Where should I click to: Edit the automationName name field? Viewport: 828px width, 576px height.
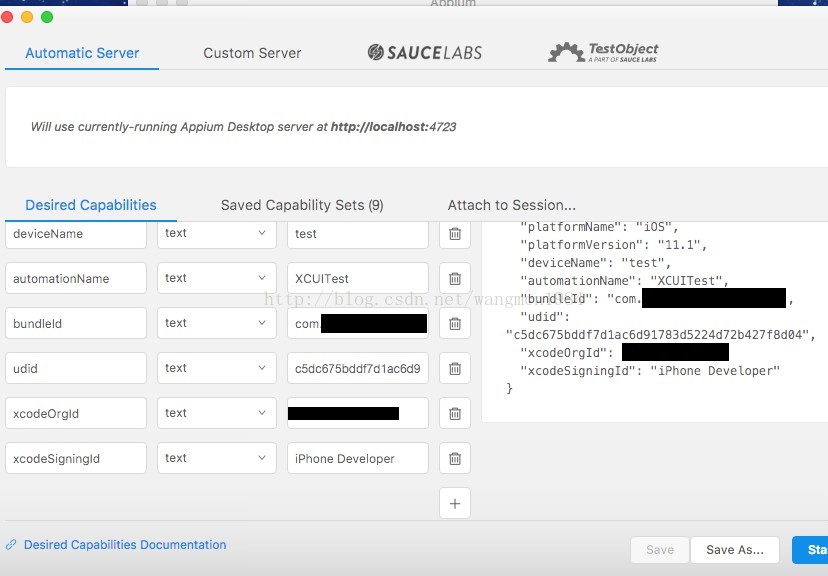[76, 278]
